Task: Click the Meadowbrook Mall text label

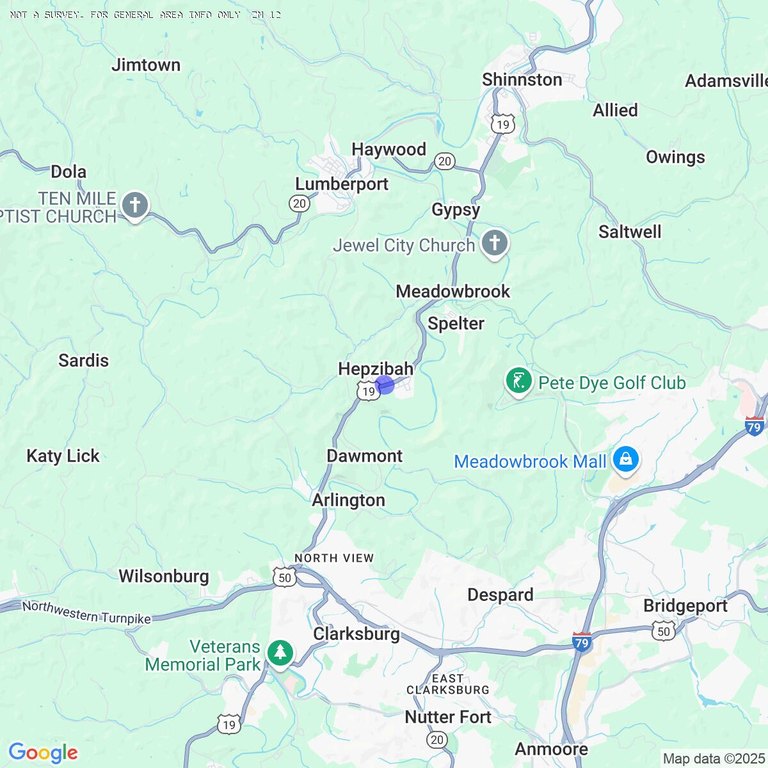Action: pos(530,461)
